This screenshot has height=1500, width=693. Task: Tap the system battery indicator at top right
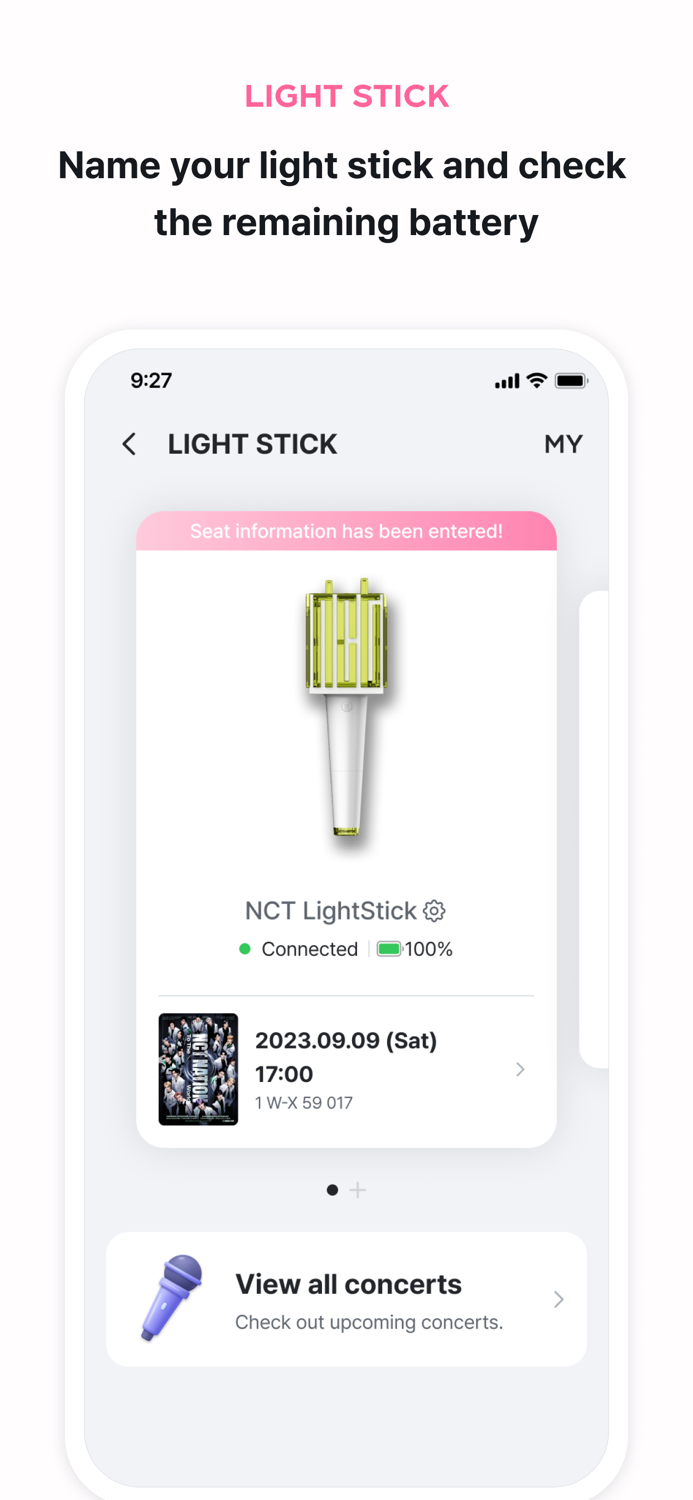coord(572,381)
